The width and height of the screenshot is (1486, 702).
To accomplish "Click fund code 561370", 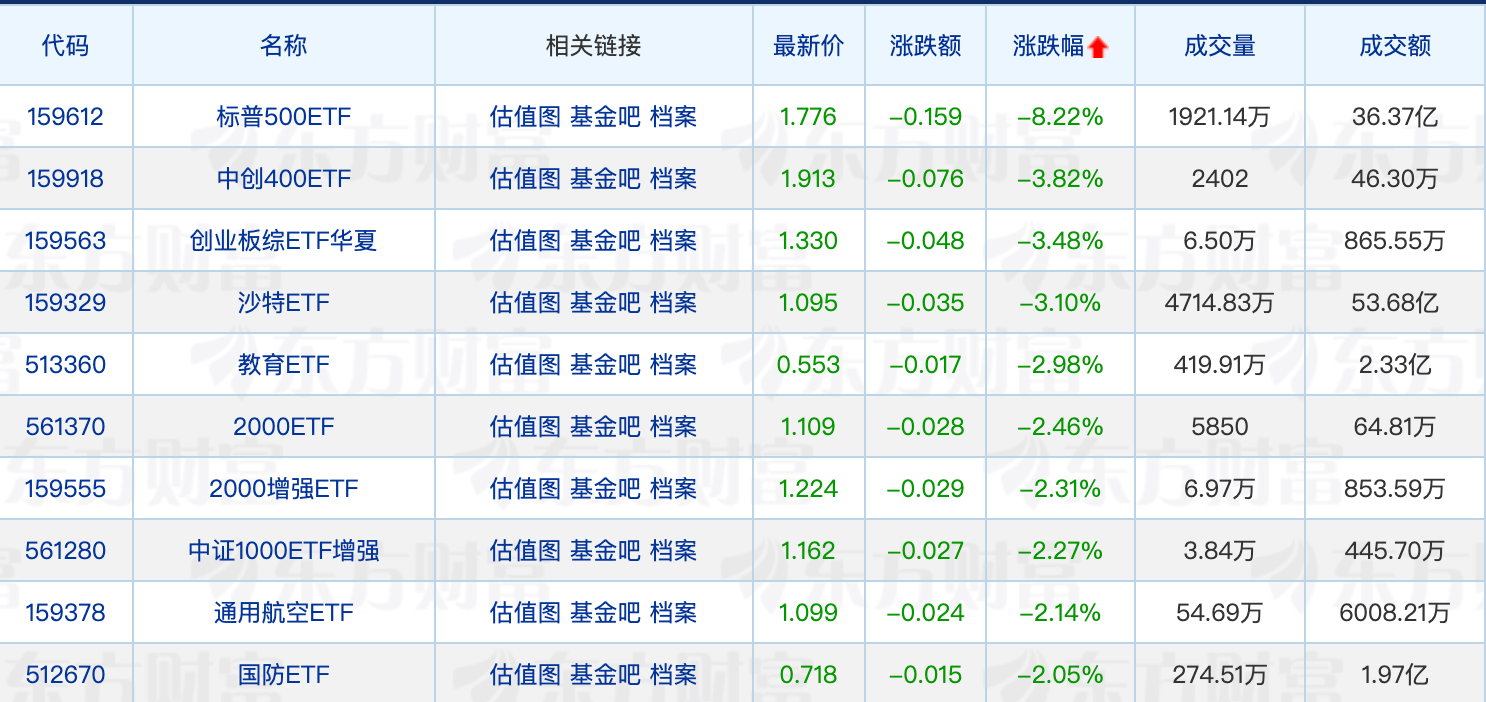I will (65, 427).
